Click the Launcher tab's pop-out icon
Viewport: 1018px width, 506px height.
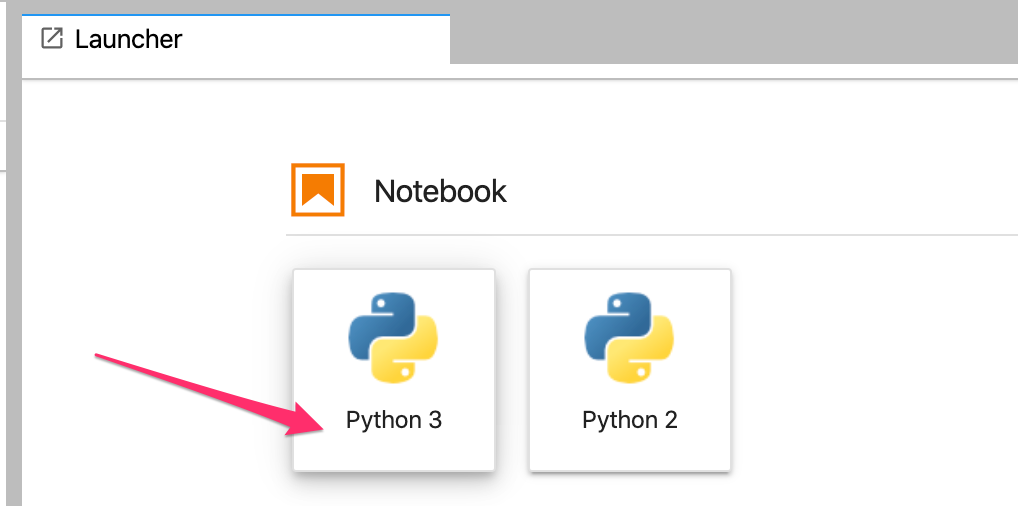point(51,39)
